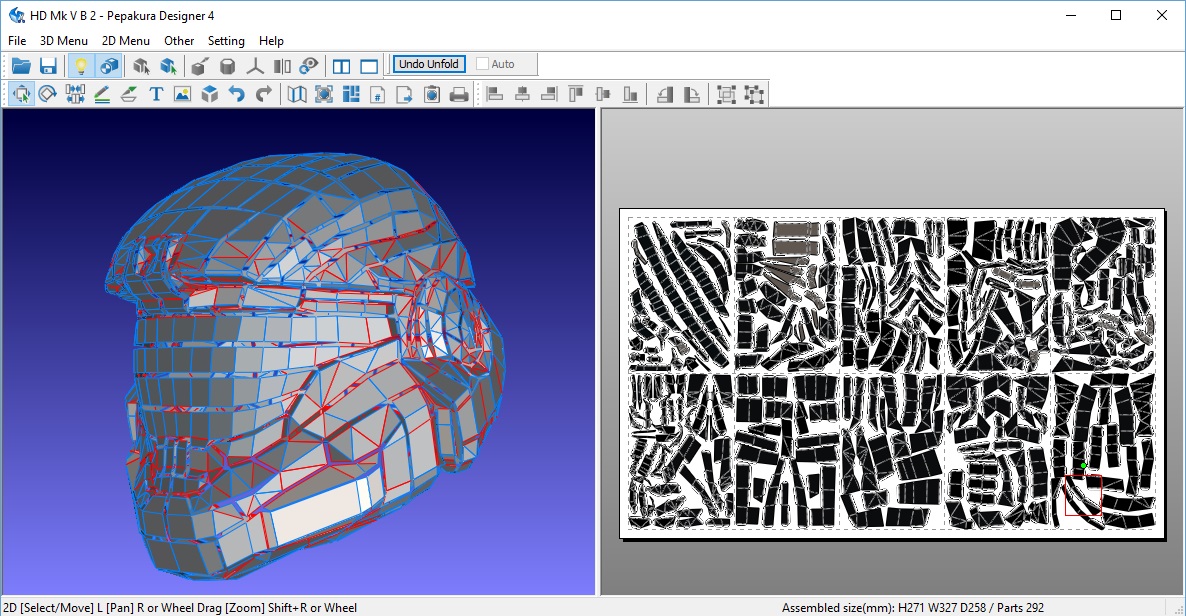Switch to the single-pane window layout
The image size is (1186, 616).
pyautogui.click(x=369, y=66)
